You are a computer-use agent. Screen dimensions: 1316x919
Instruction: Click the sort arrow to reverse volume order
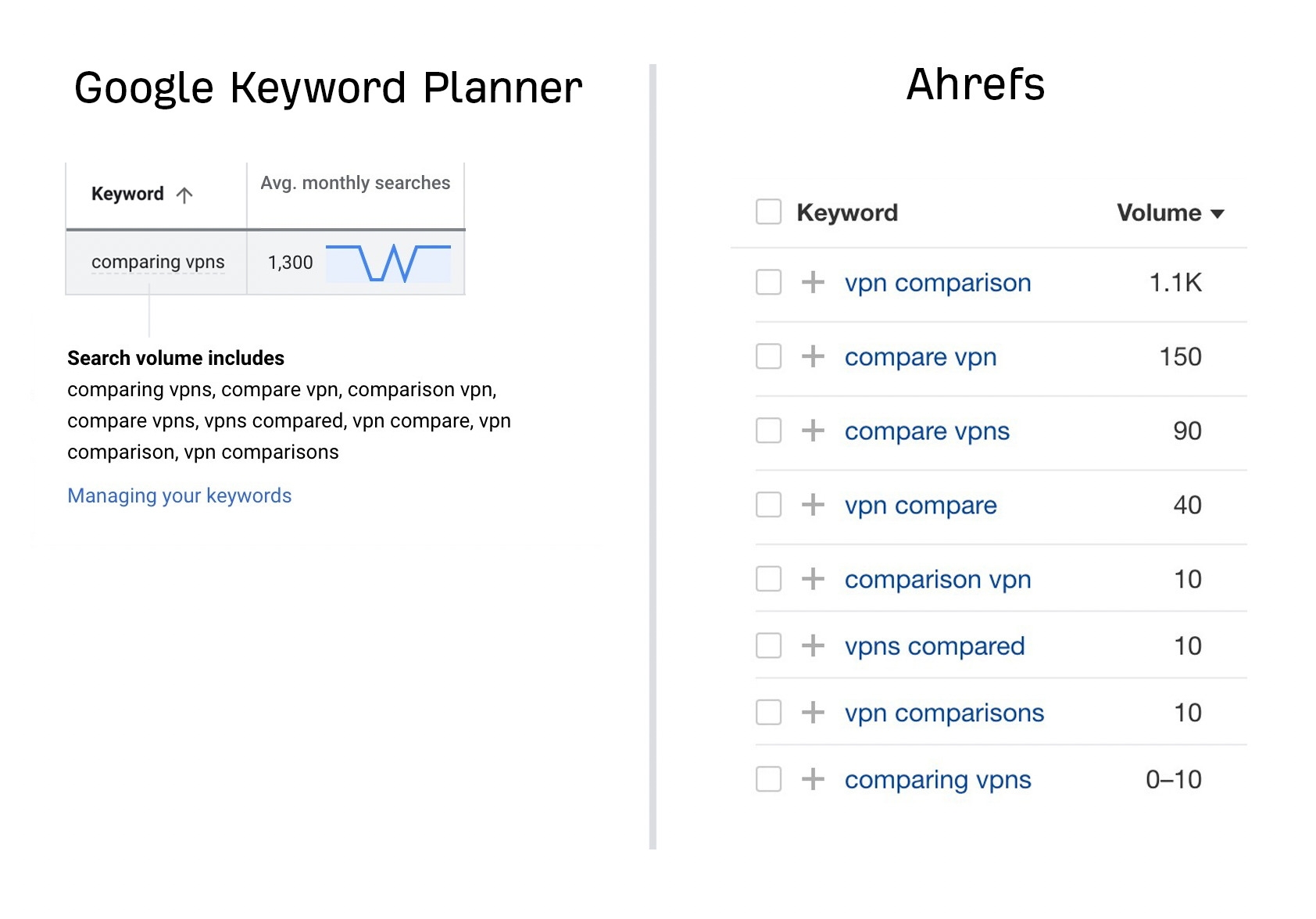coord(1218,213)
